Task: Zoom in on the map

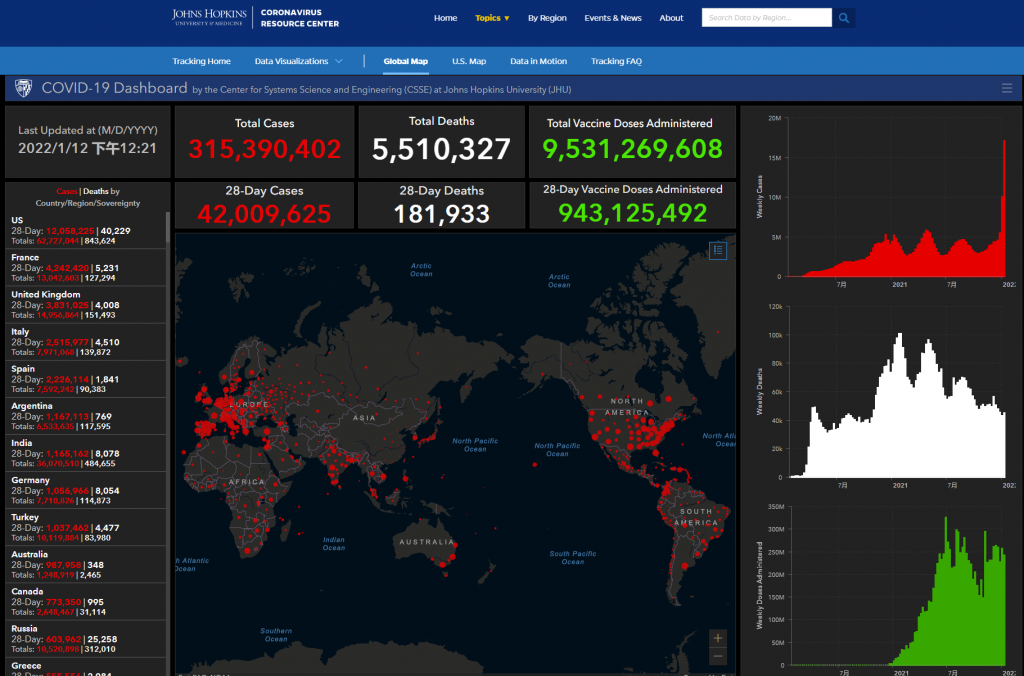Action: (718, 638)
